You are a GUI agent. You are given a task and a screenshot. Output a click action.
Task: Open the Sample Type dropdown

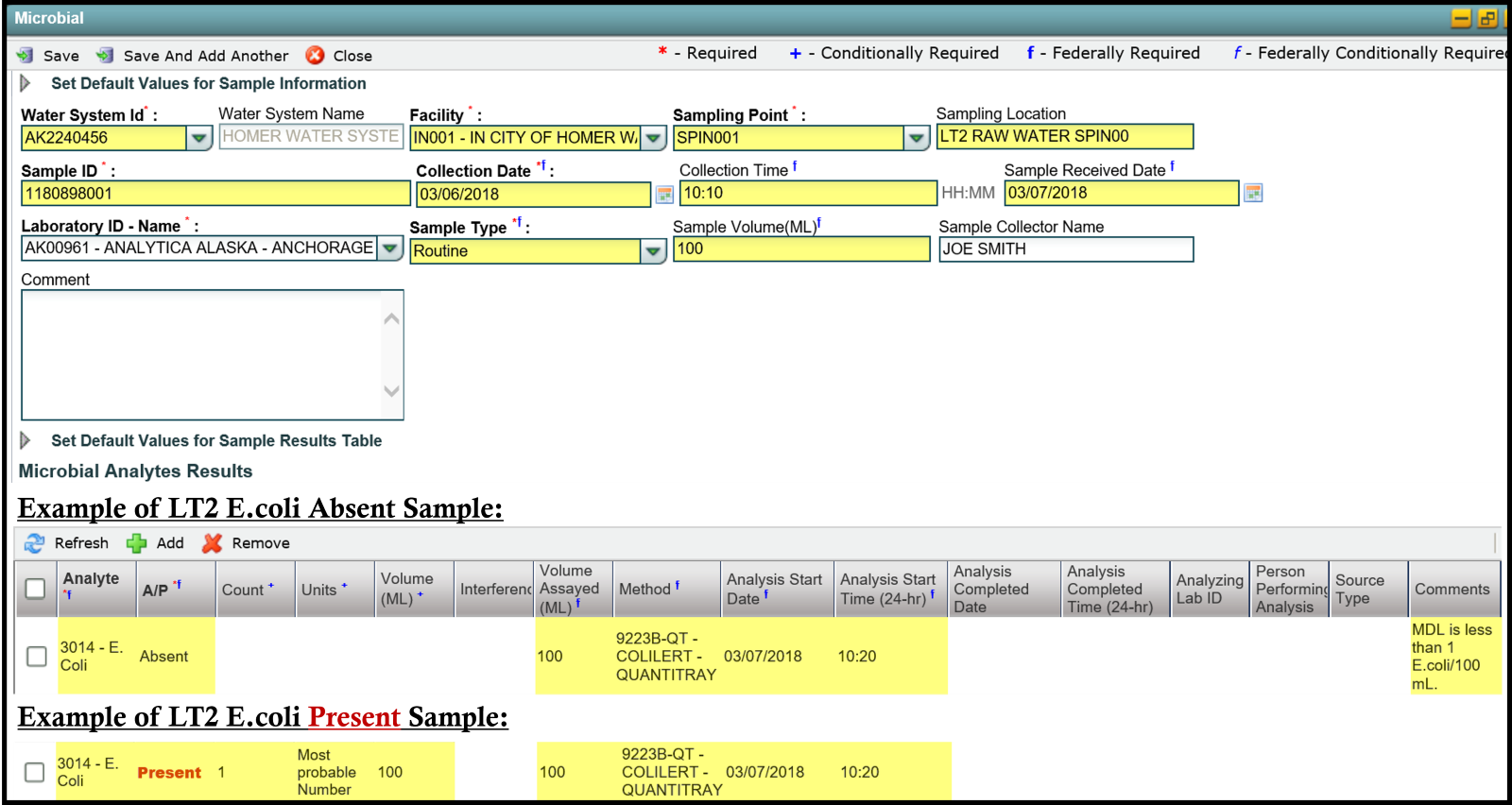(x=653, y=251)
